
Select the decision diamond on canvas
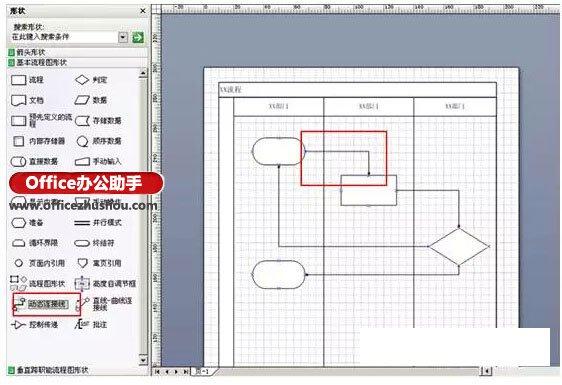(459, 247)
